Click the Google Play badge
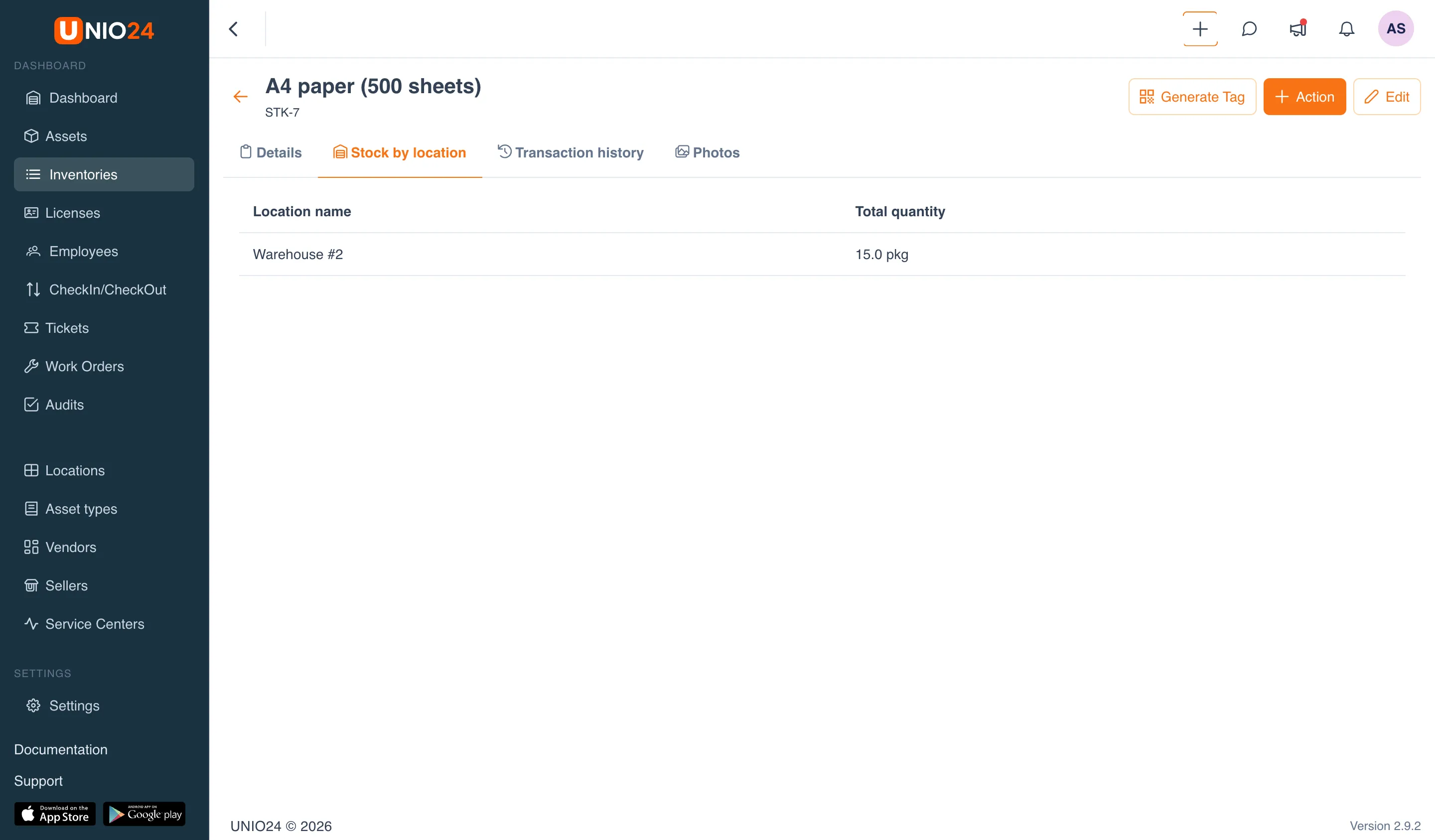This screenshot has height=840, width=1435. point(144,814)
